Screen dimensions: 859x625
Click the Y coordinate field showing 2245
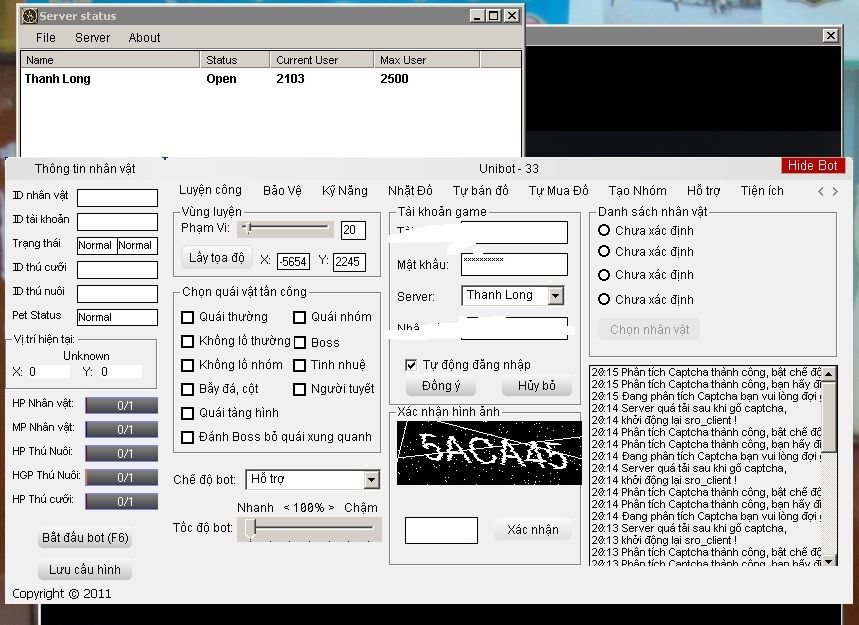point(349,261)
